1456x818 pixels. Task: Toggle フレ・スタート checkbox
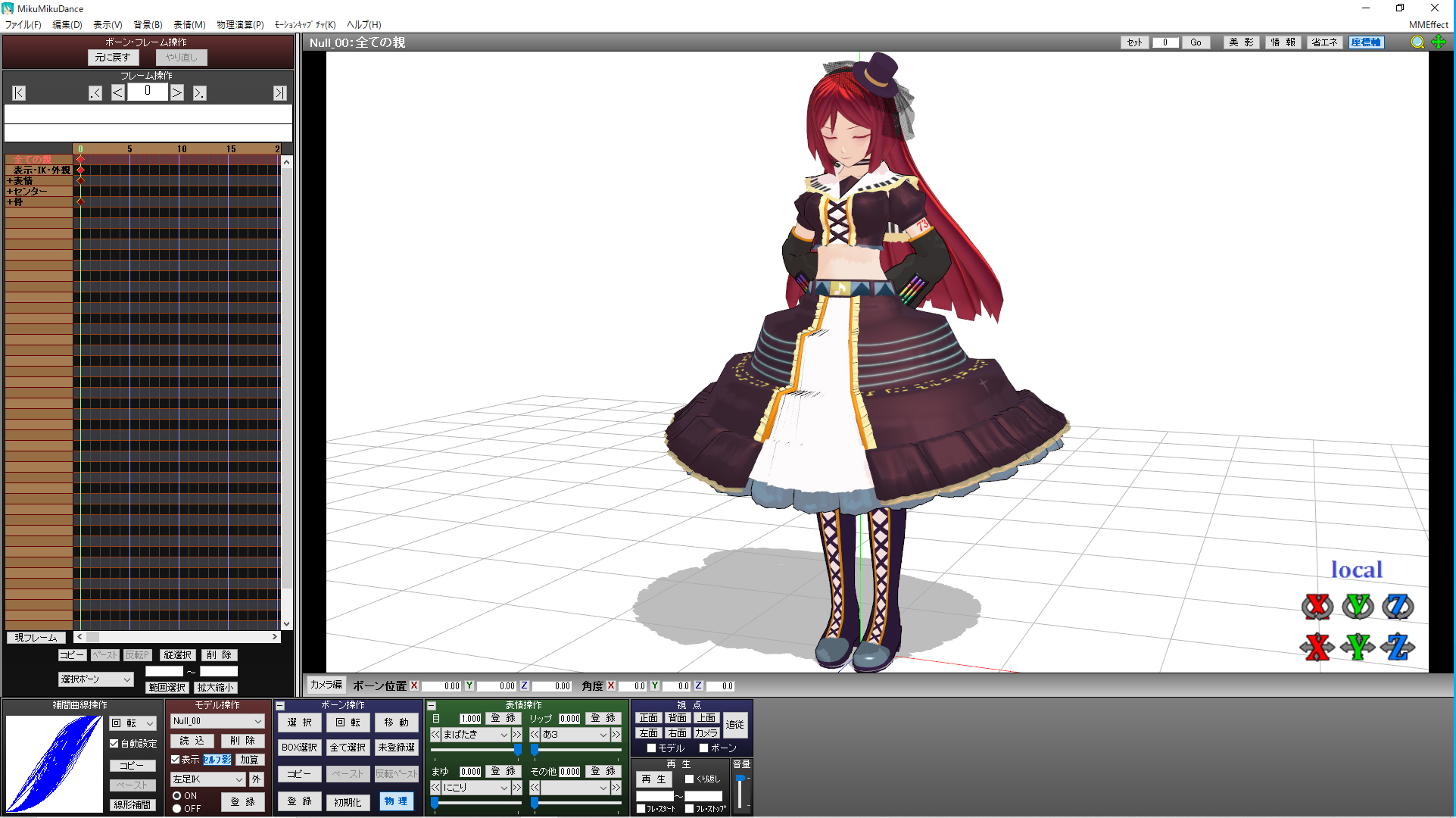641,809
